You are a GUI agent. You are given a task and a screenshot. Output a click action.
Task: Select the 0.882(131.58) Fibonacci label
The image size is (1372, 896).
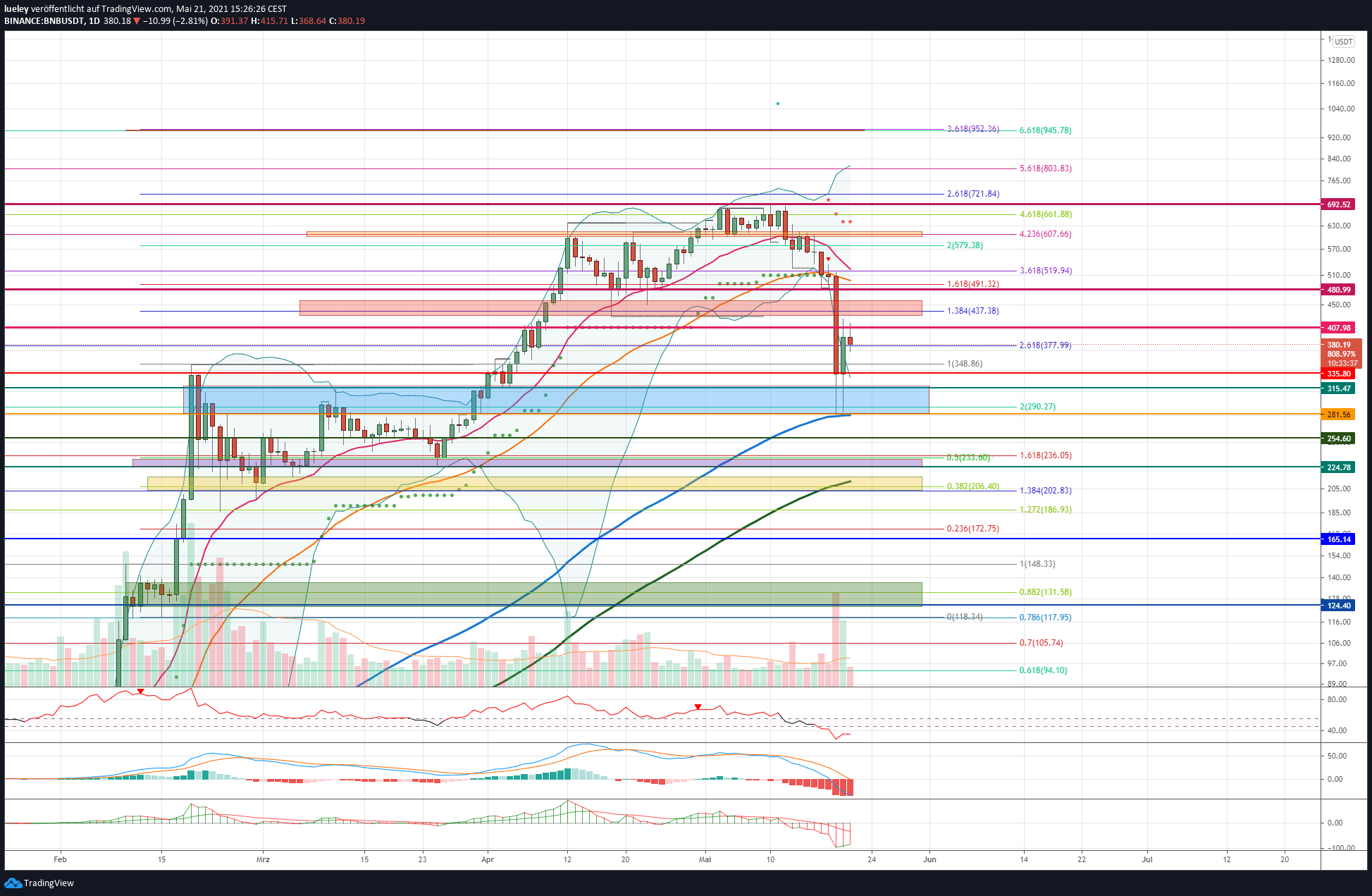coord(1045,592)
